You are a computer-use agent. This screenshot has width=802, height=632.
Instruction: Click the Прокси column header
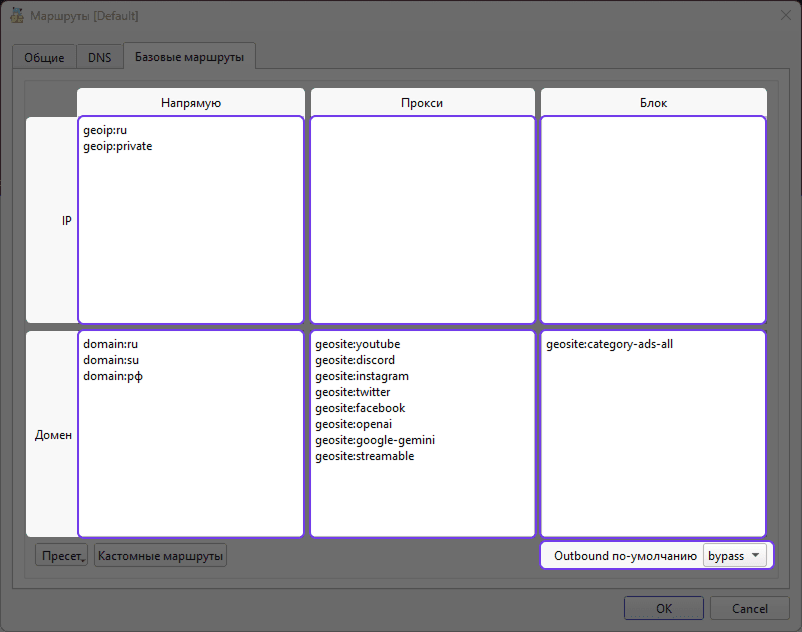tap(422, 103)
